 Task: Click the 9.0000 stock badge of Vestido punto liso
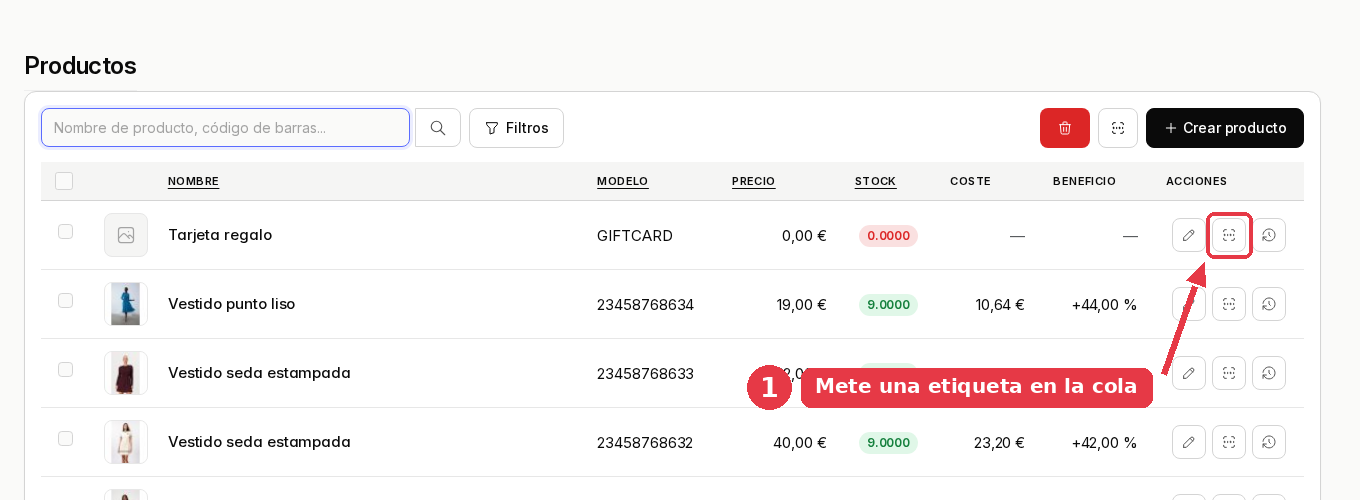[888, 305]
